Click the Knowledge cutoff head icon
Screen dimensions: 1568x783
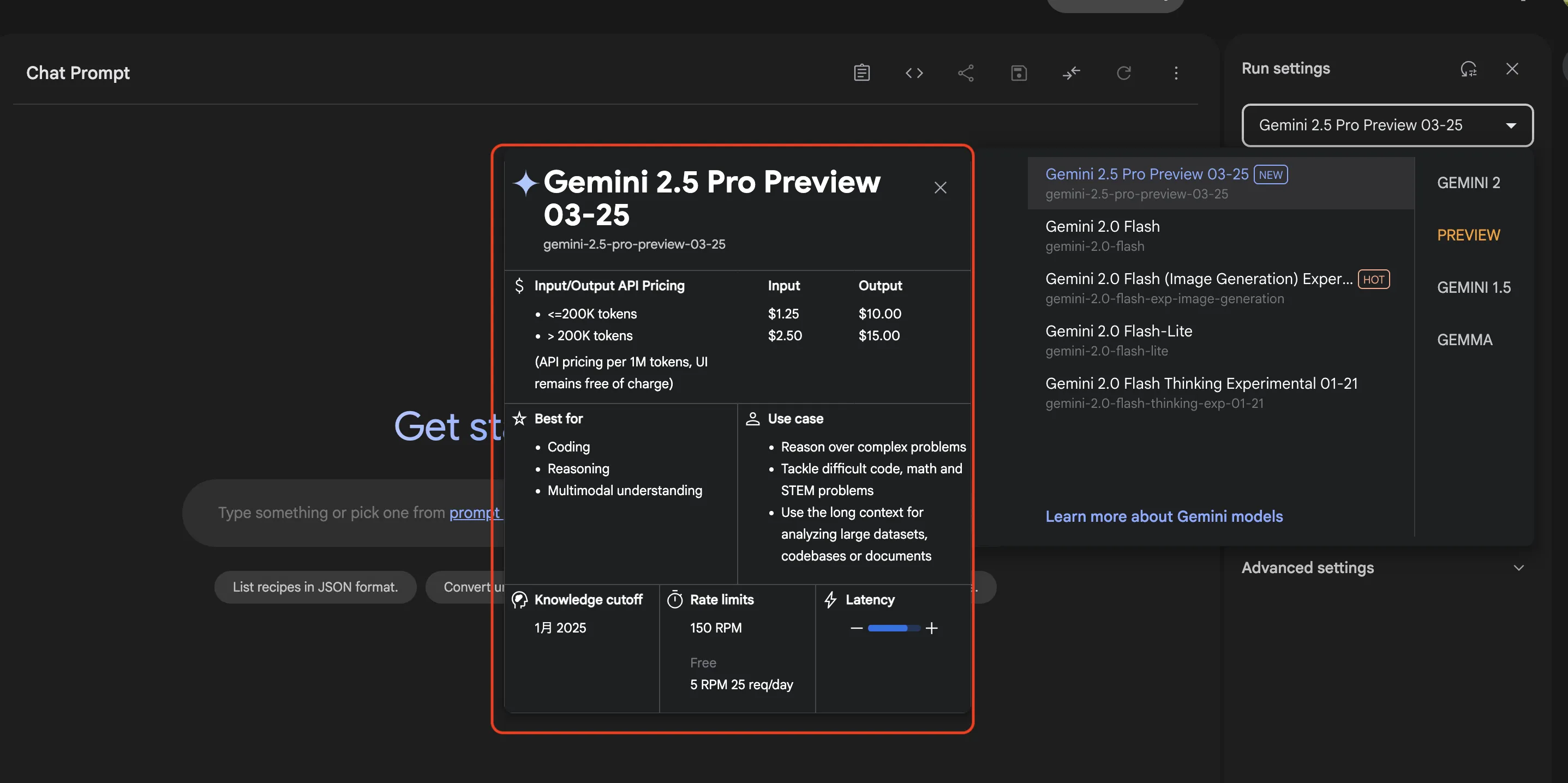(519, 600)
